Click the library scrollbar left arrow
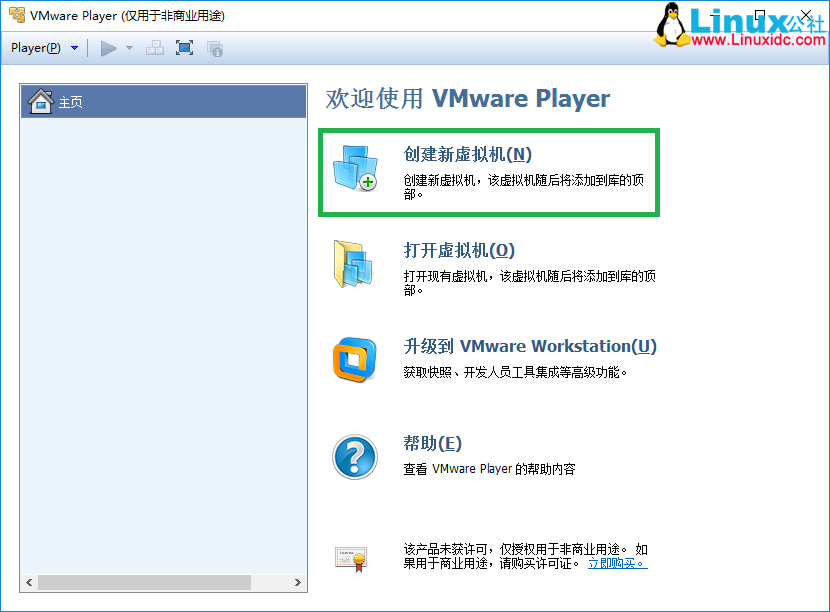Image resolution: width=830 pixels, height=612 pixels. coord(29,582)
